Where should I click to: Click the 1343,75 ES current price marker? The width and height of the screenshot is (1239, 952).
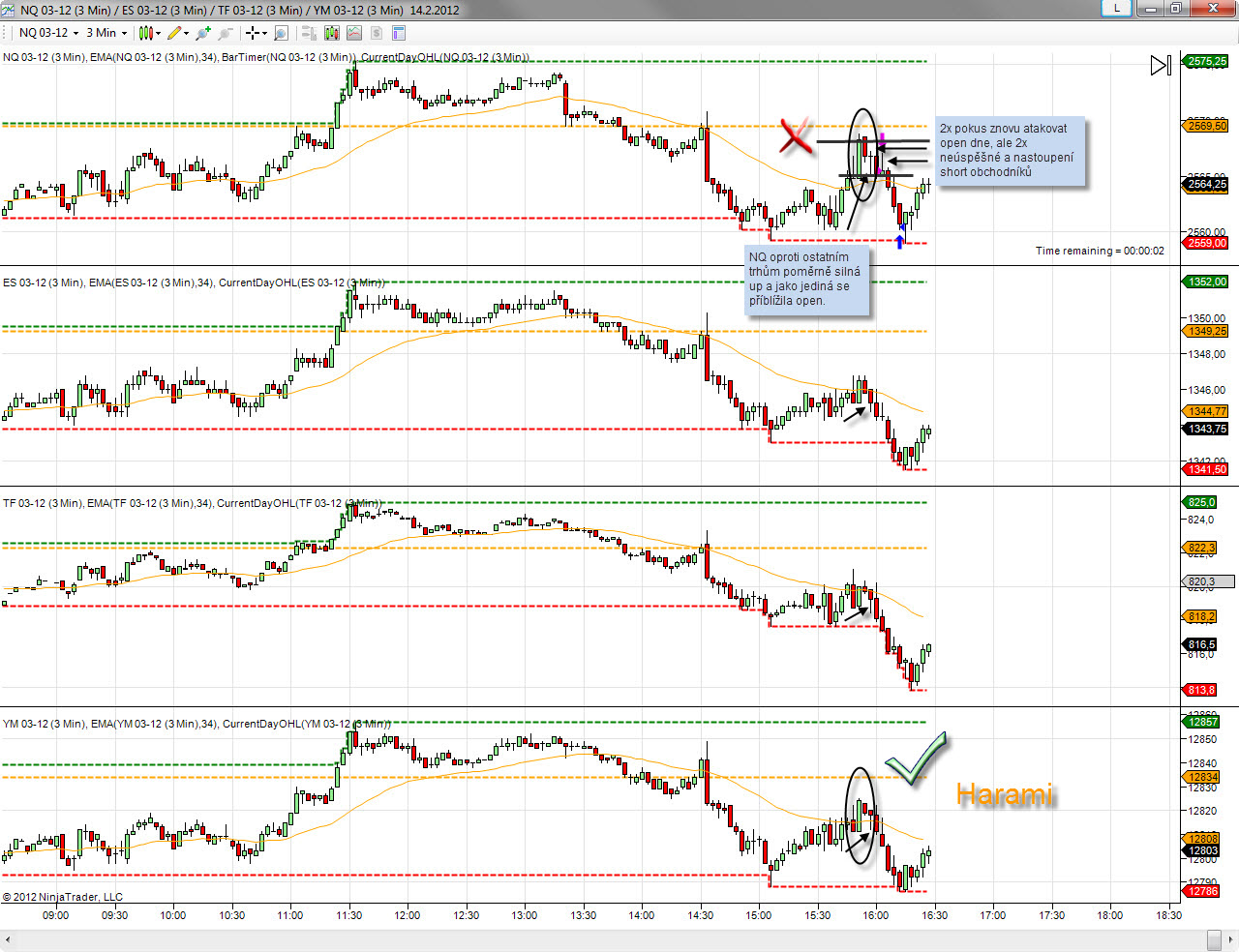click(1206, 429)
